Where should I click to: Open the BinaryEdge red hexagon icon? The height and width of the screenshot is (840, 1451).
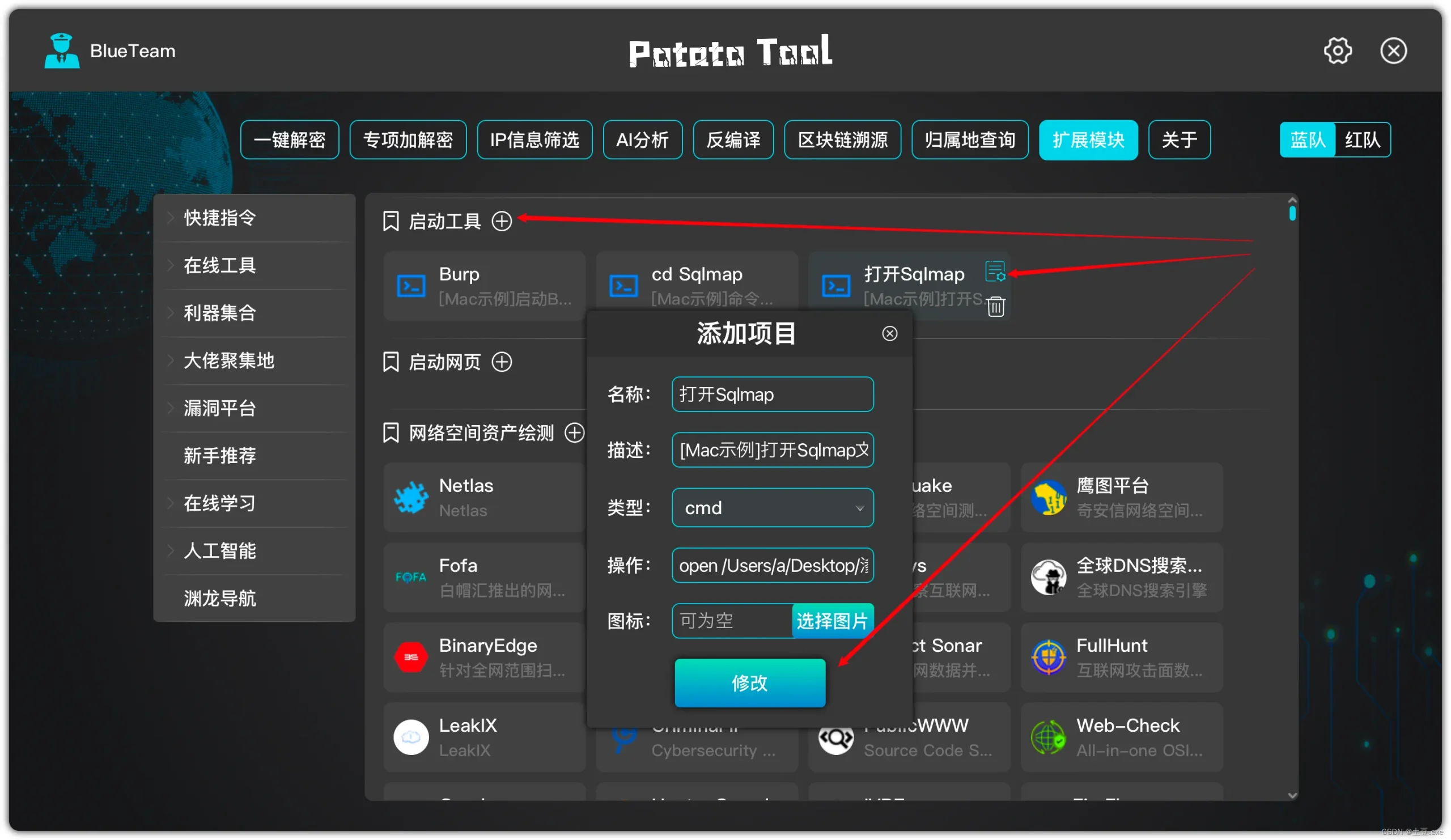411,657
